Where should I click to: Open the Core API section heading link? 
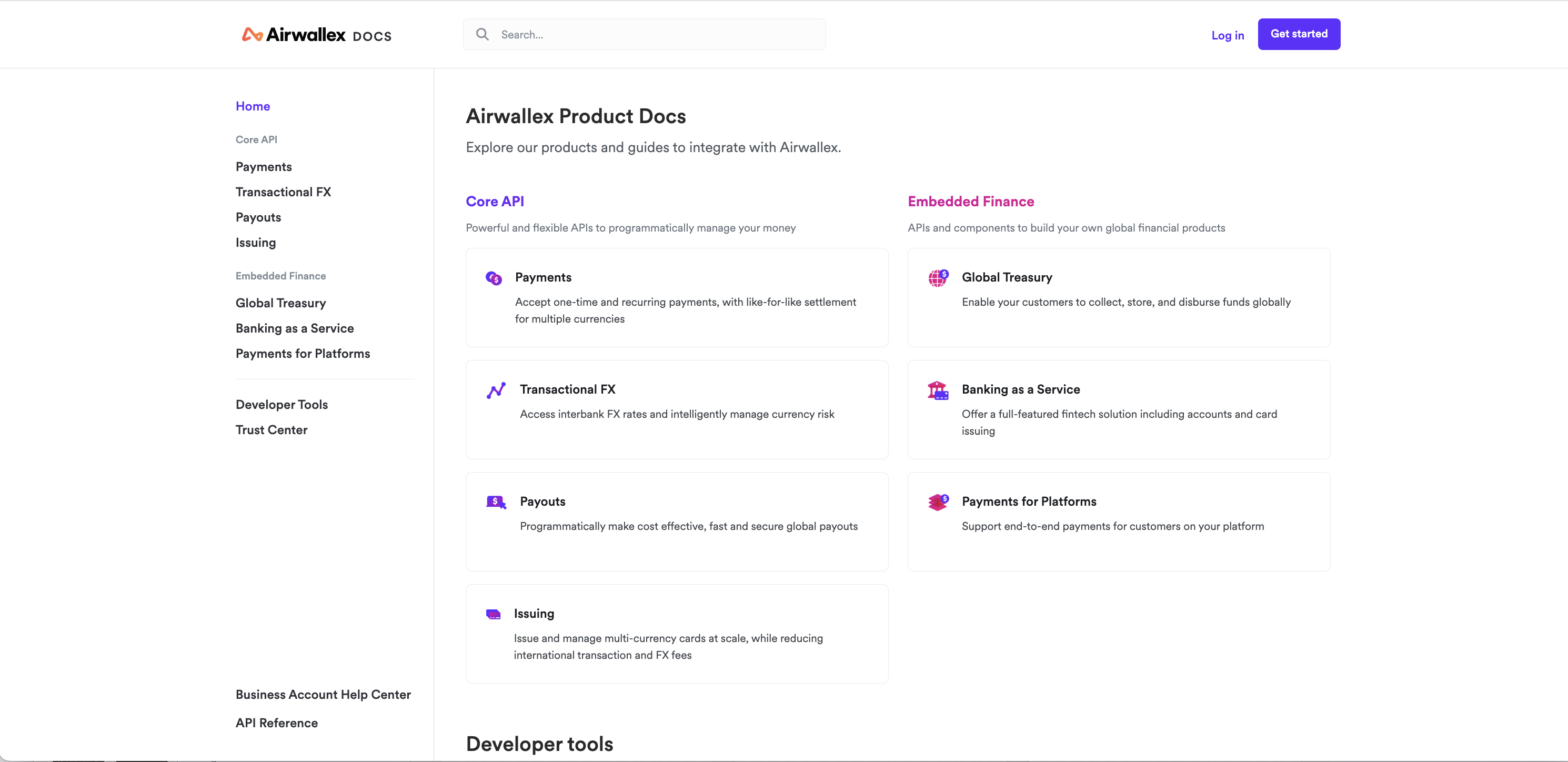click(495, 201)
